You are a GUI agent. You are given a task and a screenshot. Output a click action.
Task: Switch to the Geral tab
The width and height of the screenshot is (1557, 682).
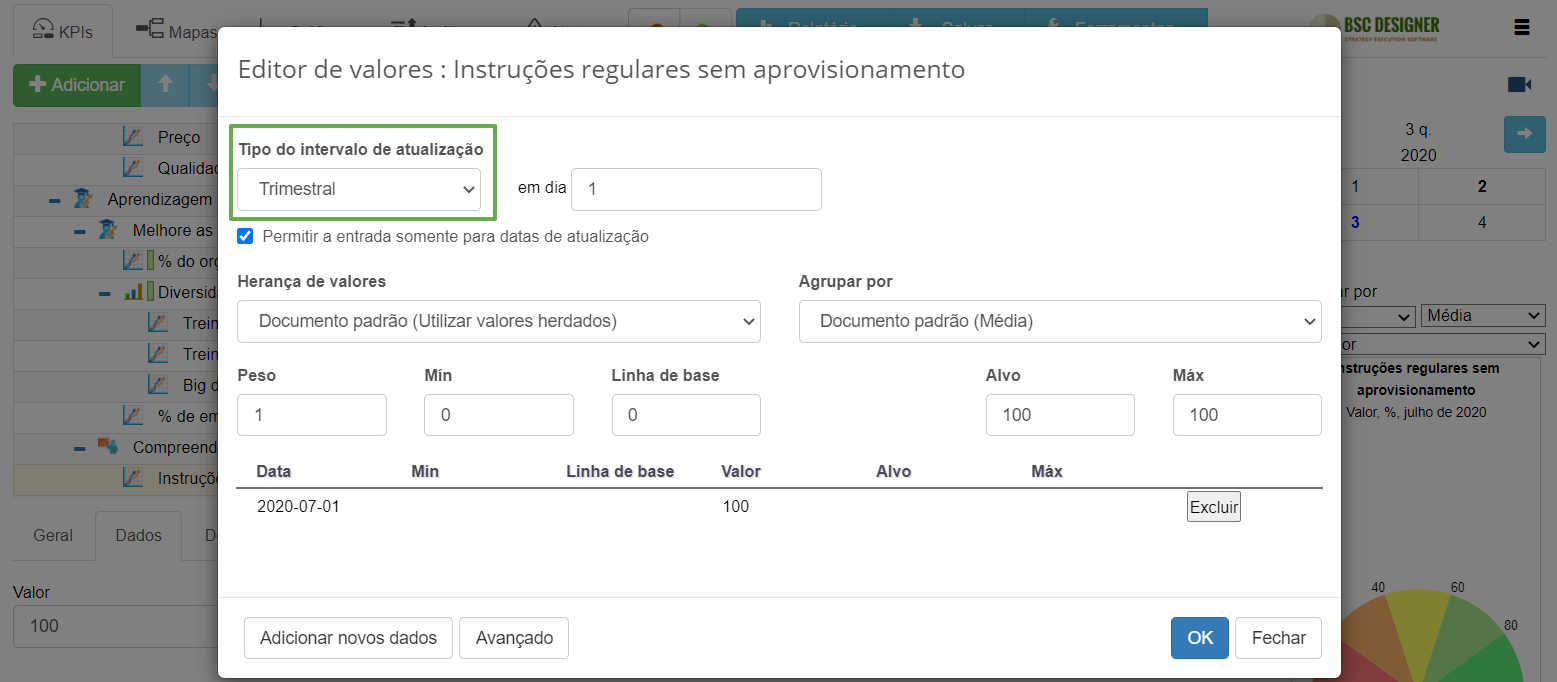pyautogui.click(x=52, y=535)
